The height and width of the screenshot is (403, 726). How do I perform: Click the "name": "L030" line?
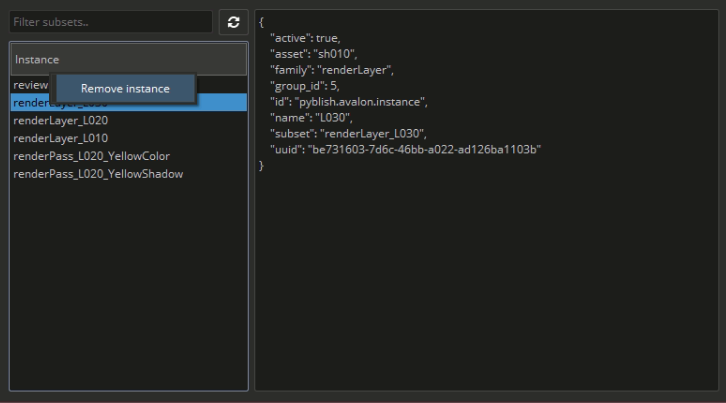coord(311,118)
